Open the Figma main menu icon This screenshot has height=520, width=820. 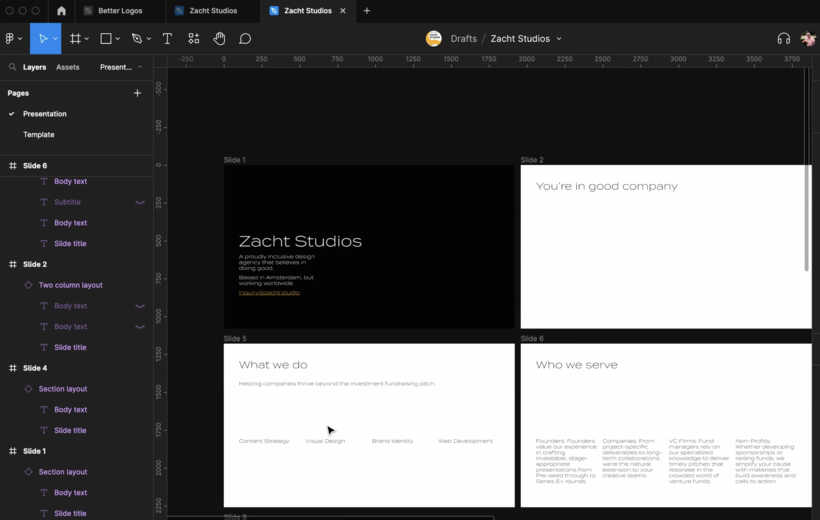pos(9,38)
